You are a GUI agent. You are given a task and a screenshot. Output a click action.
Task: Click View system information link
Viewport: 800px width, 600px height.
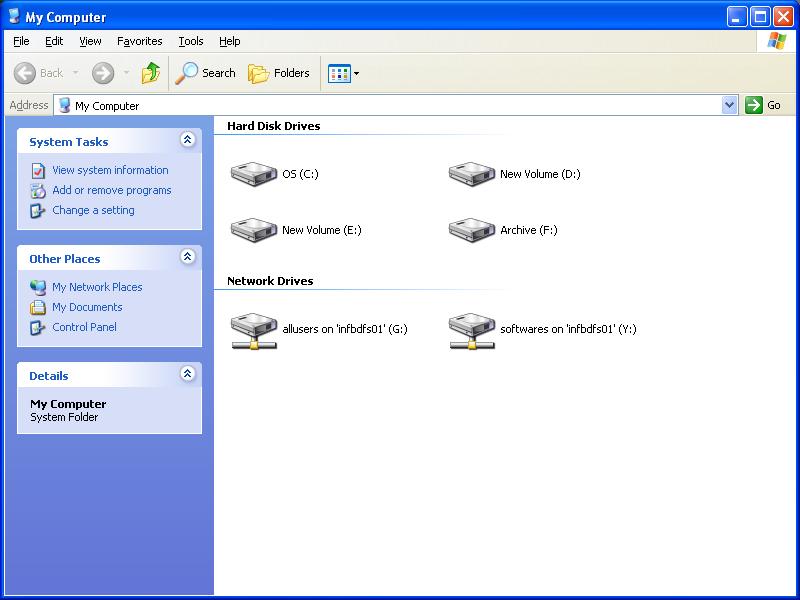[x=110, y=170]
